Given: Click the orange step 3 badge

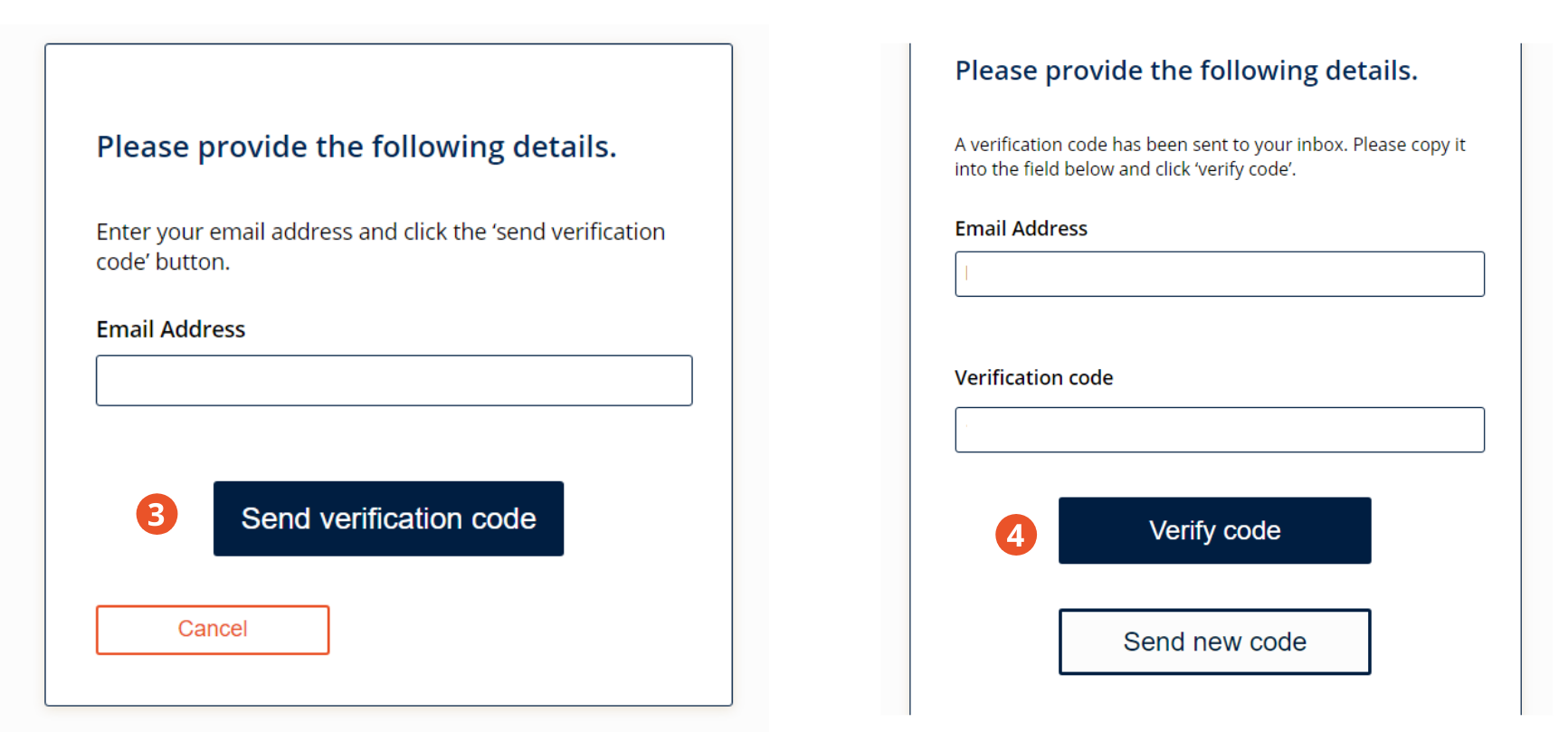Looking at the screenshot, I should click(x=157, y=514).
